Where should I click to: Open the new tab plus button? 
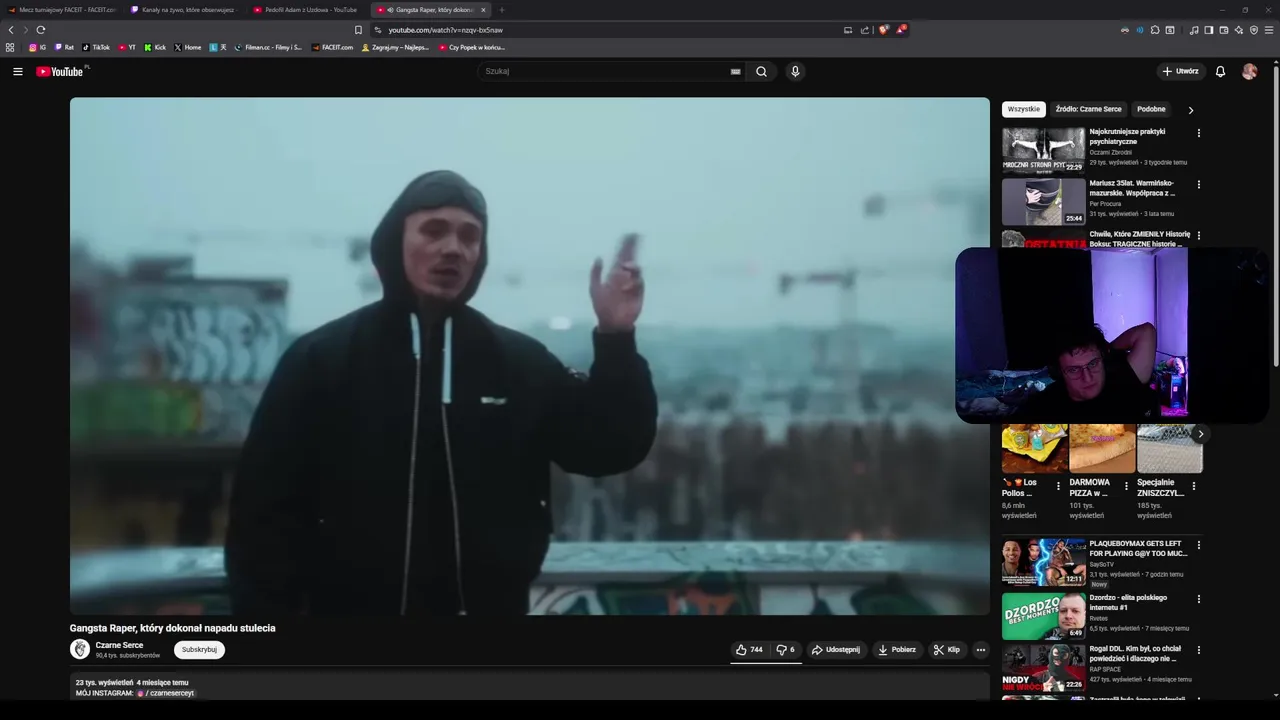pyautogui.click(x=502, y=10)
